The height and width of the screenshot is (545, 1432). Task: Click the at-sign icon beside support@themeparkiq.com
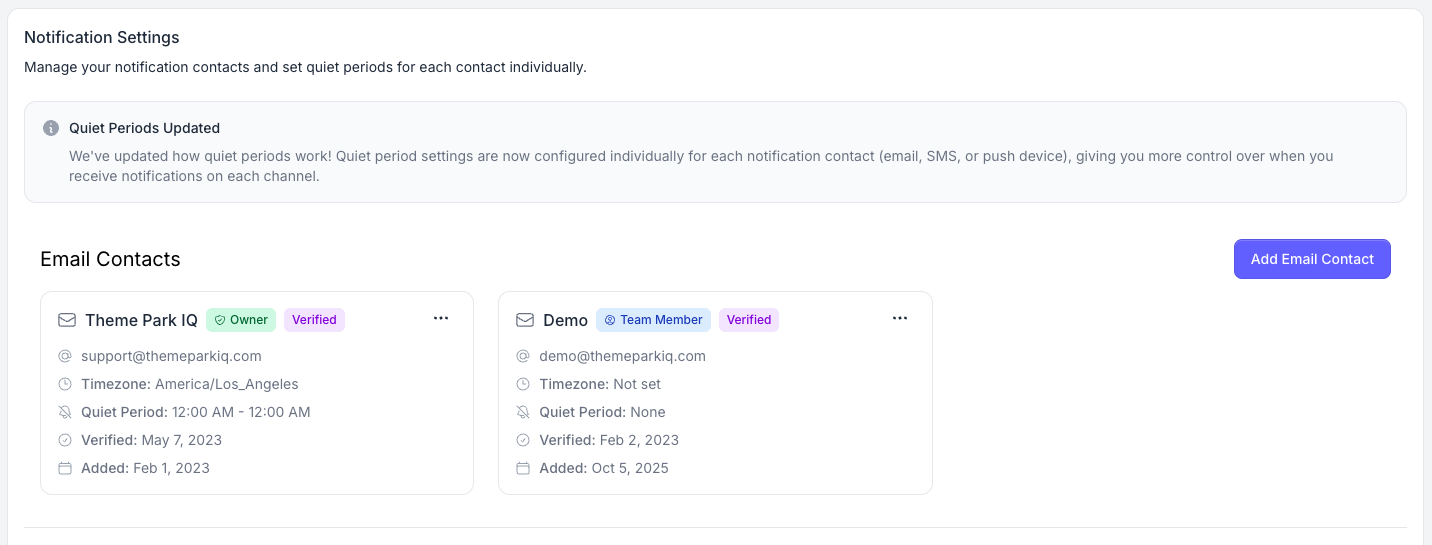[x=65, y=356]
